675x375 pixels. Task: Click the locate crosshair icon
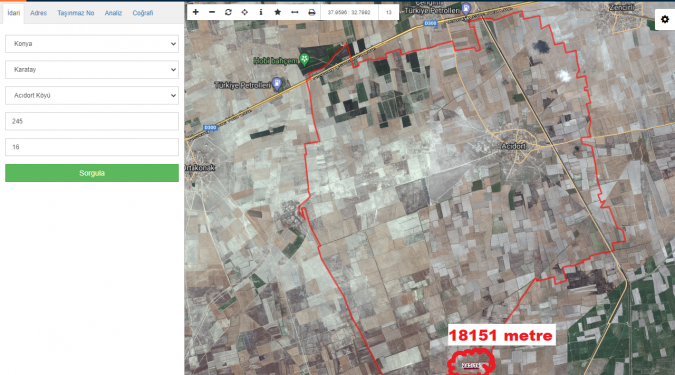click(245, 12)
